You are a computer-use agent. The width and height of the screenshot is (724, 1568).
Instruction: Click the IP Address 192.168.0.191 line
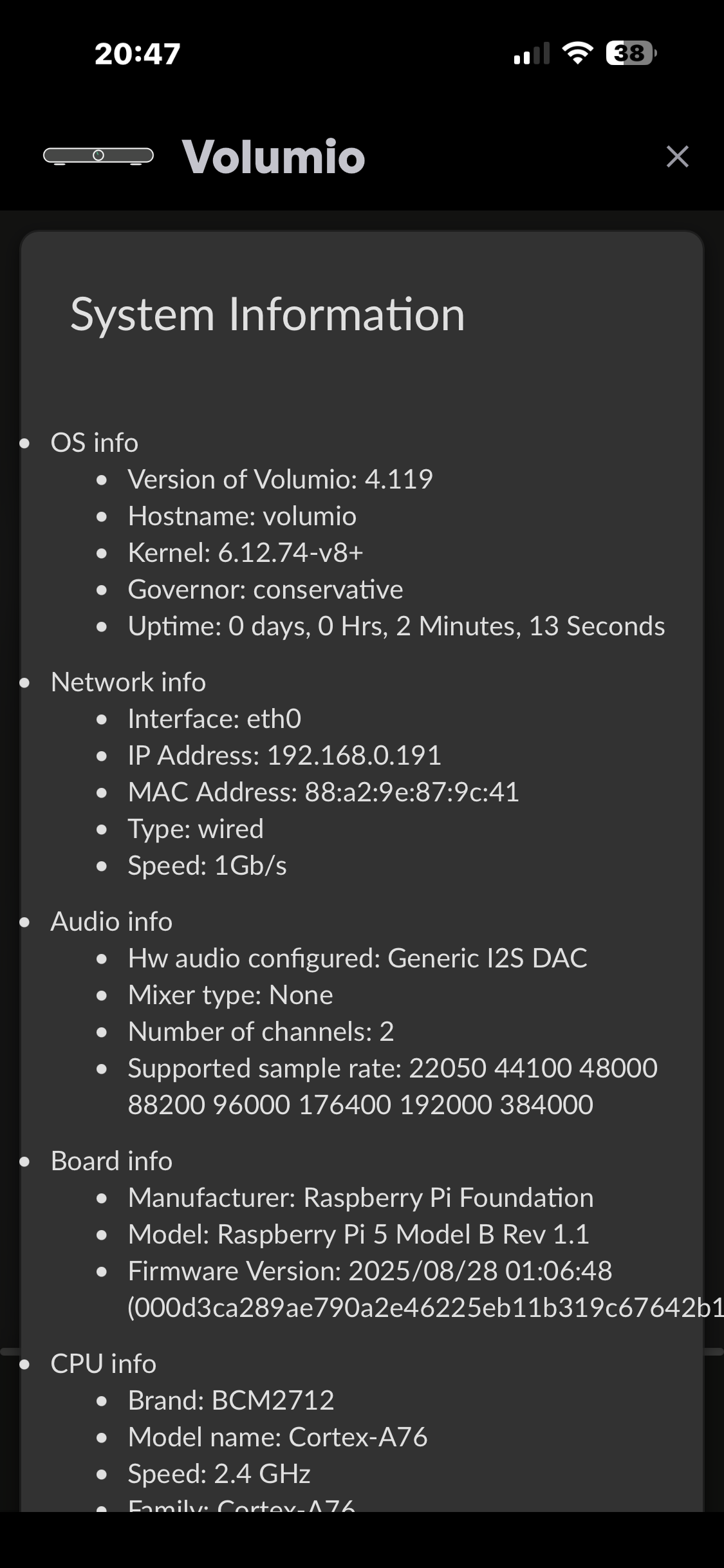click(x=284, y=756)
